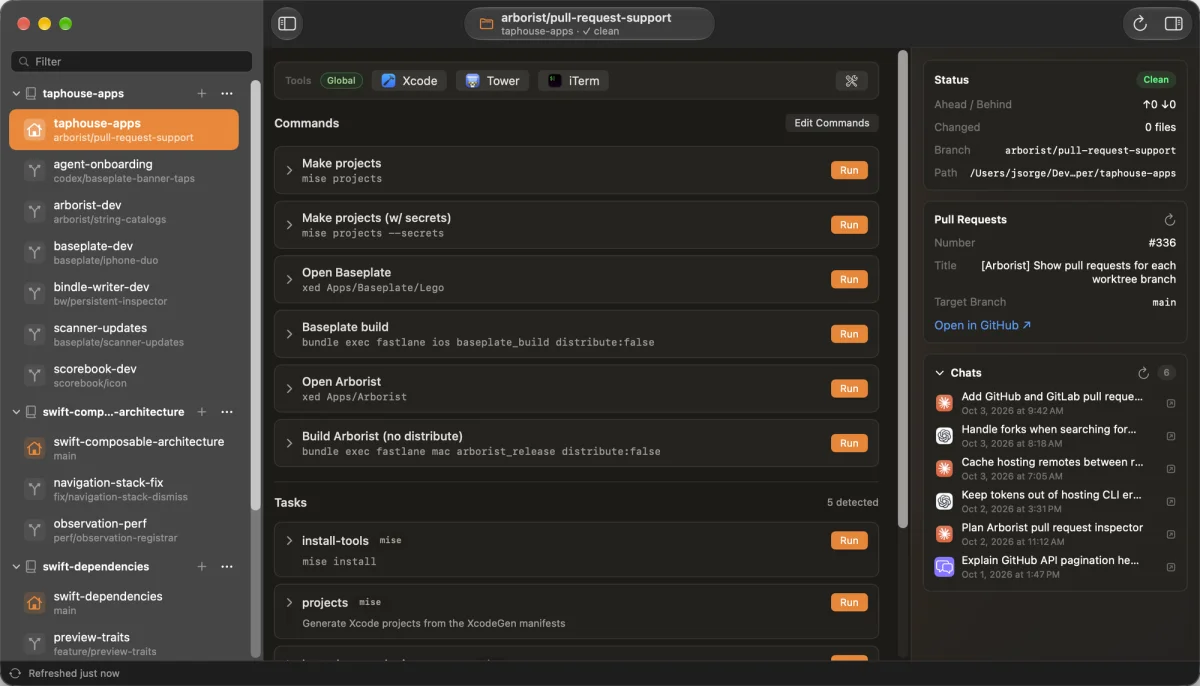
Task: Expand the Open Arborist command
Action: 289,388
